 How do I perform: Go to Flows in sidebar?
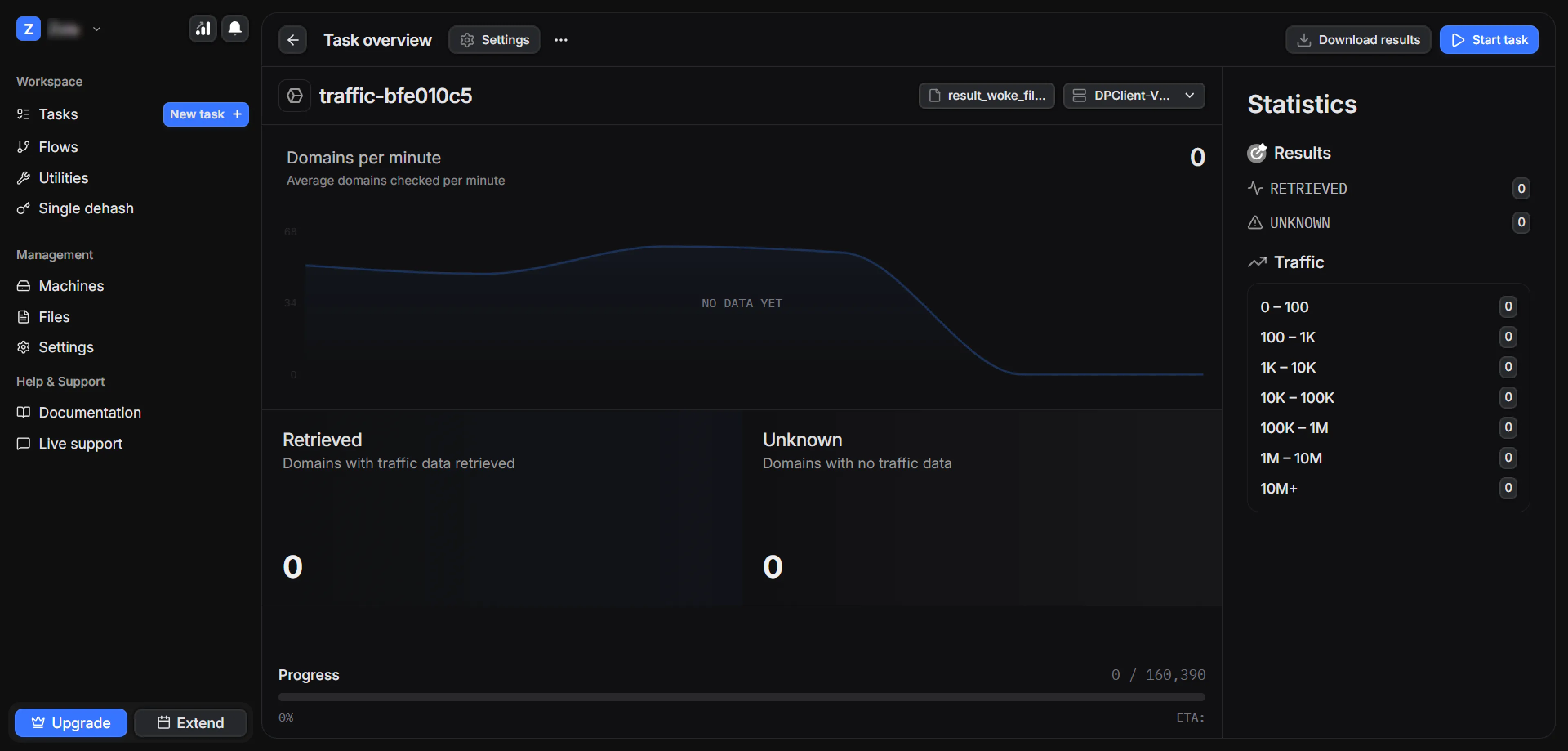click(58, 147)
